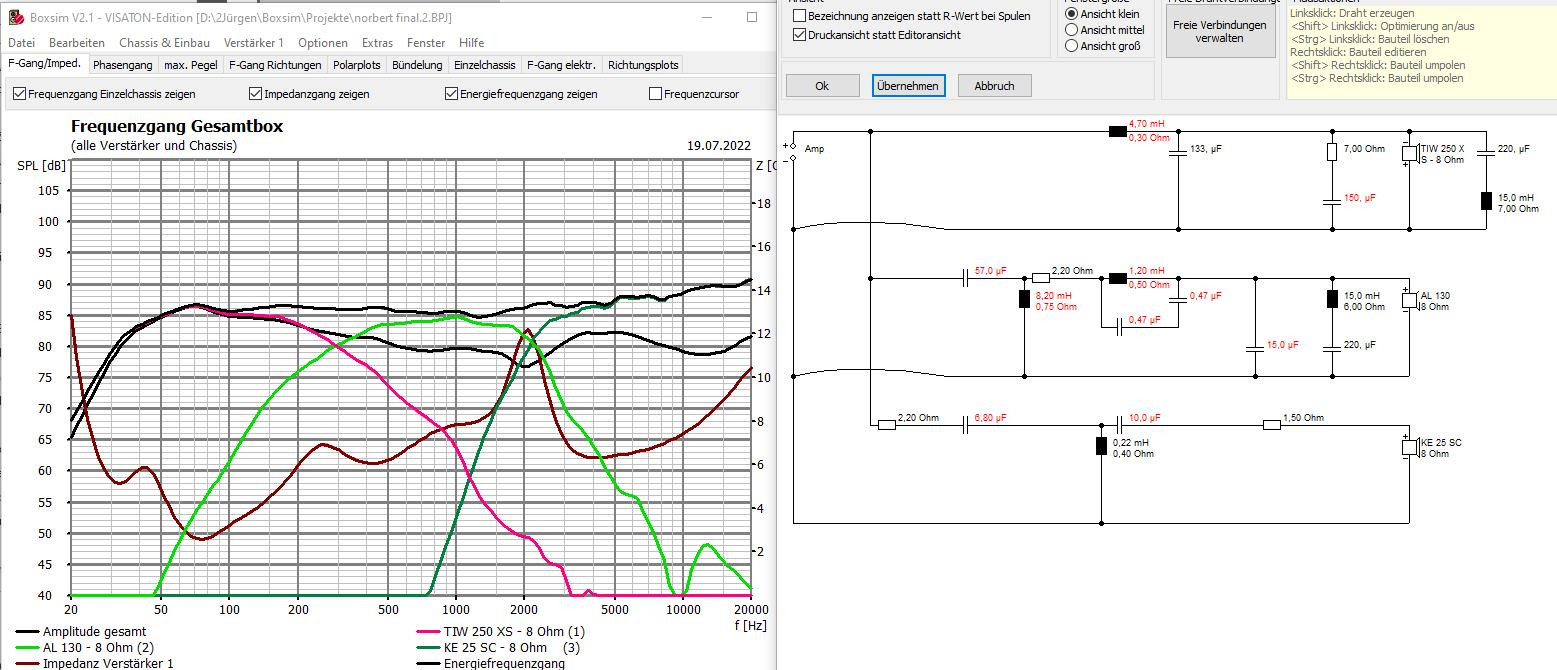Switch to the Polarplots tab

[356, 64]
